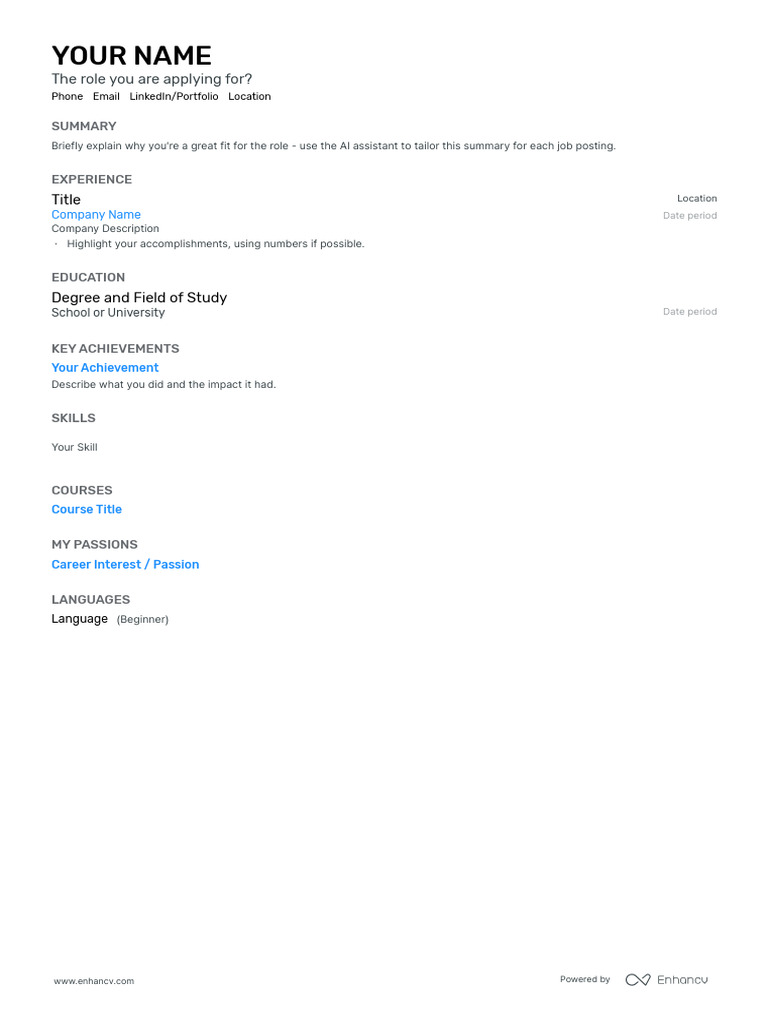Screen dimensions: 768x1024
Task: Click the Enhancv infinity logo icon
Action: (637, 980)
